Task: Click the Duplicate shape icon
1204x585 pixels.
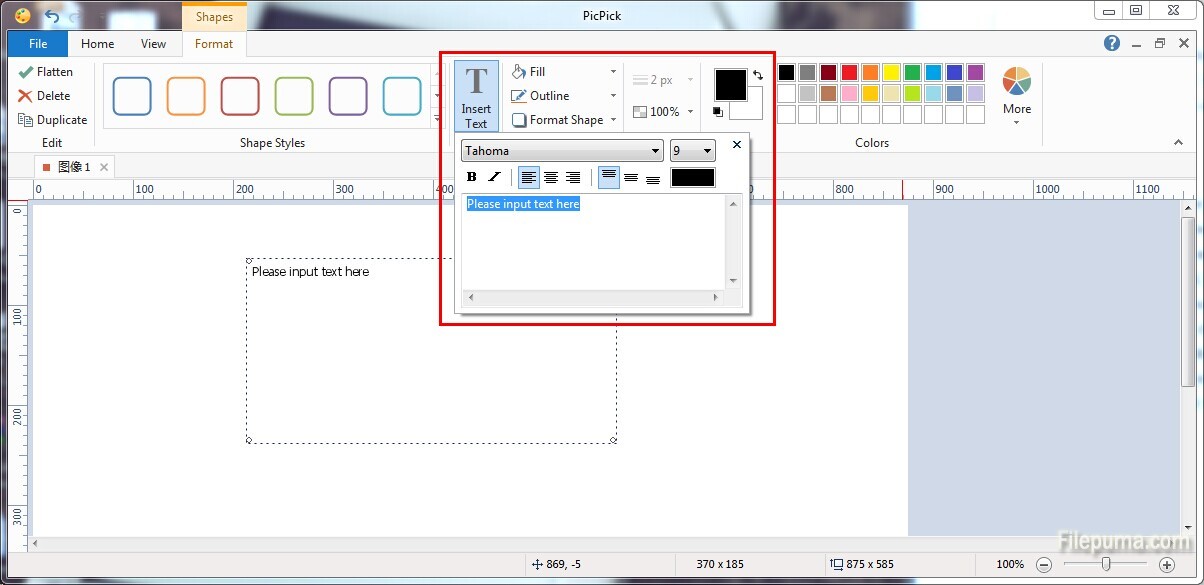Action: (26, 120)
